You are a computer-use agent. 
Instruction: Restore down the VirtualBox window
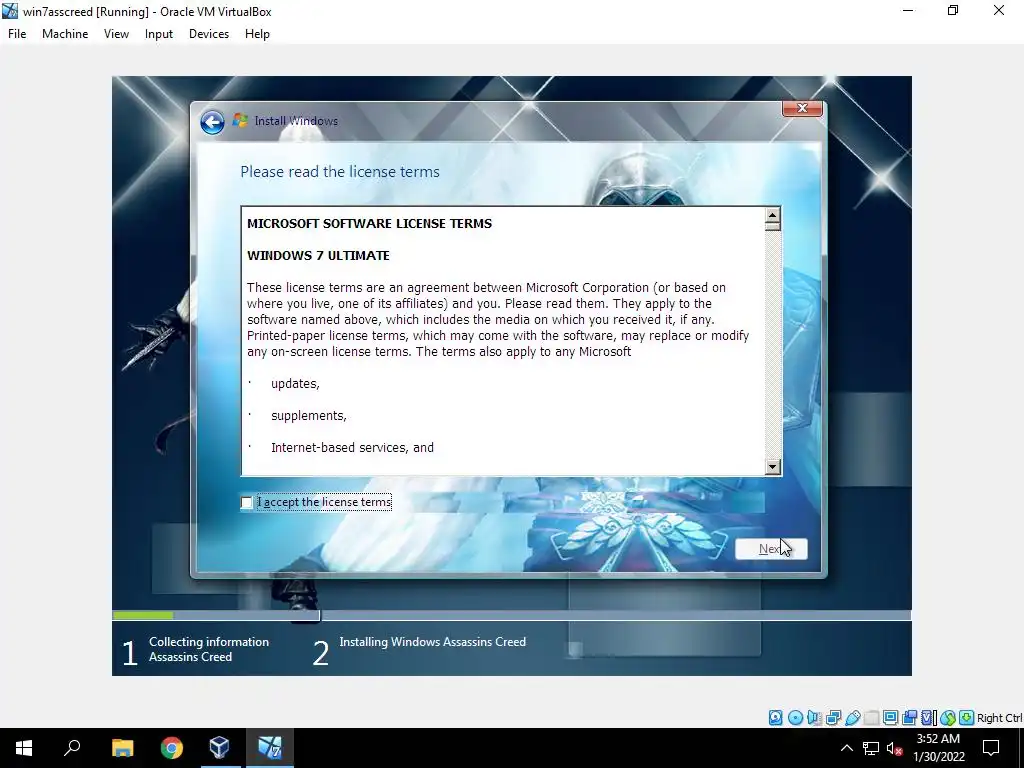pyautogui.click(x=953, y=10)
